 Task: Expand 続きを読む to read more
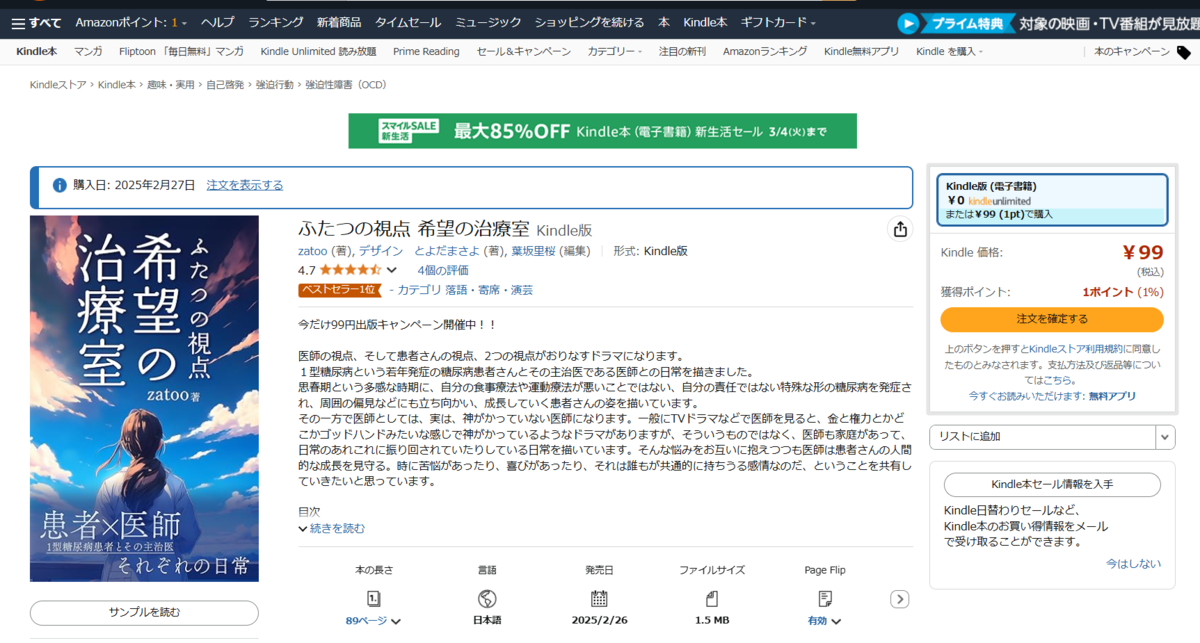pos(332,528)
